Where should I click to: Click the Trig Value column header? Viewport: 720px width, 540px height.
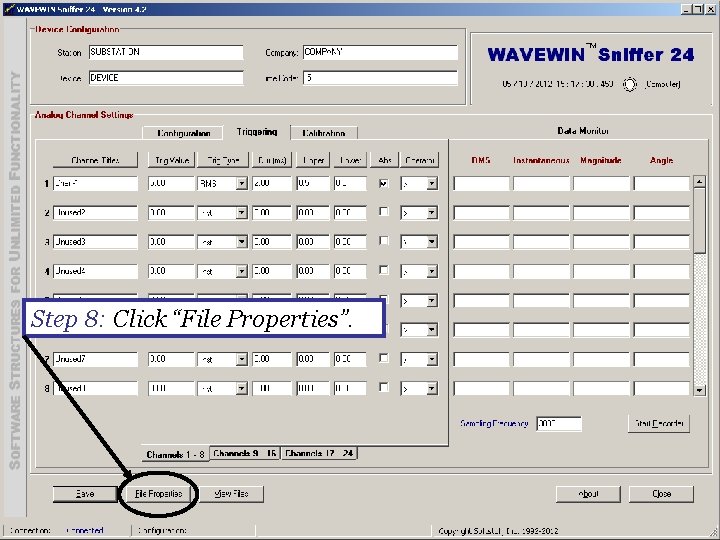(172, 160)
